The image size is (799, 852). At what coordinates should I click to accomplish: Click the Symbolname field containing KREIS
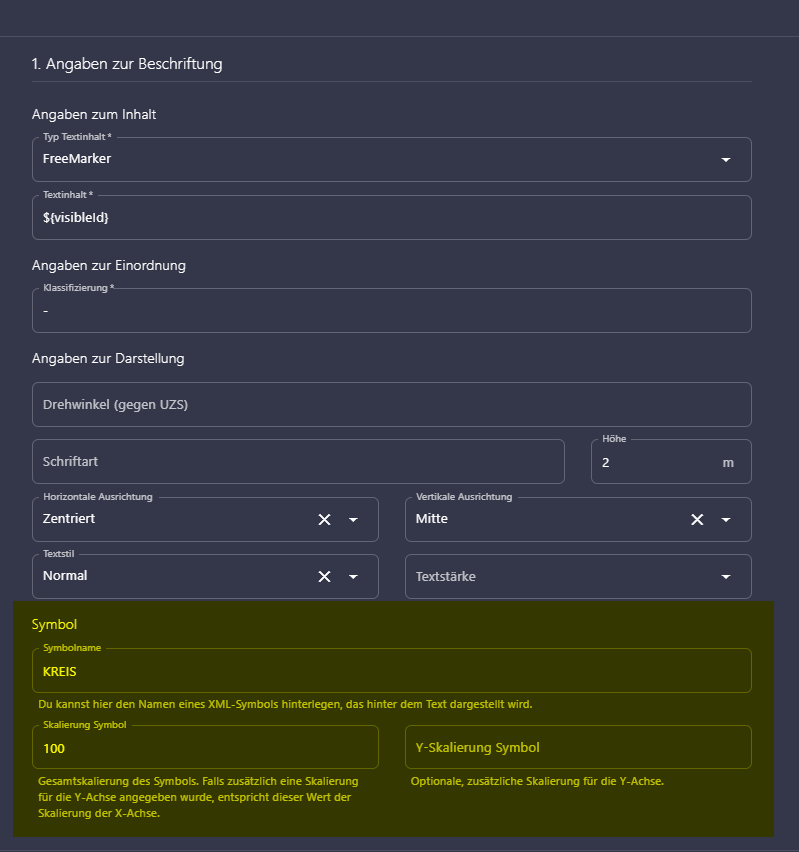coord(390,670)
